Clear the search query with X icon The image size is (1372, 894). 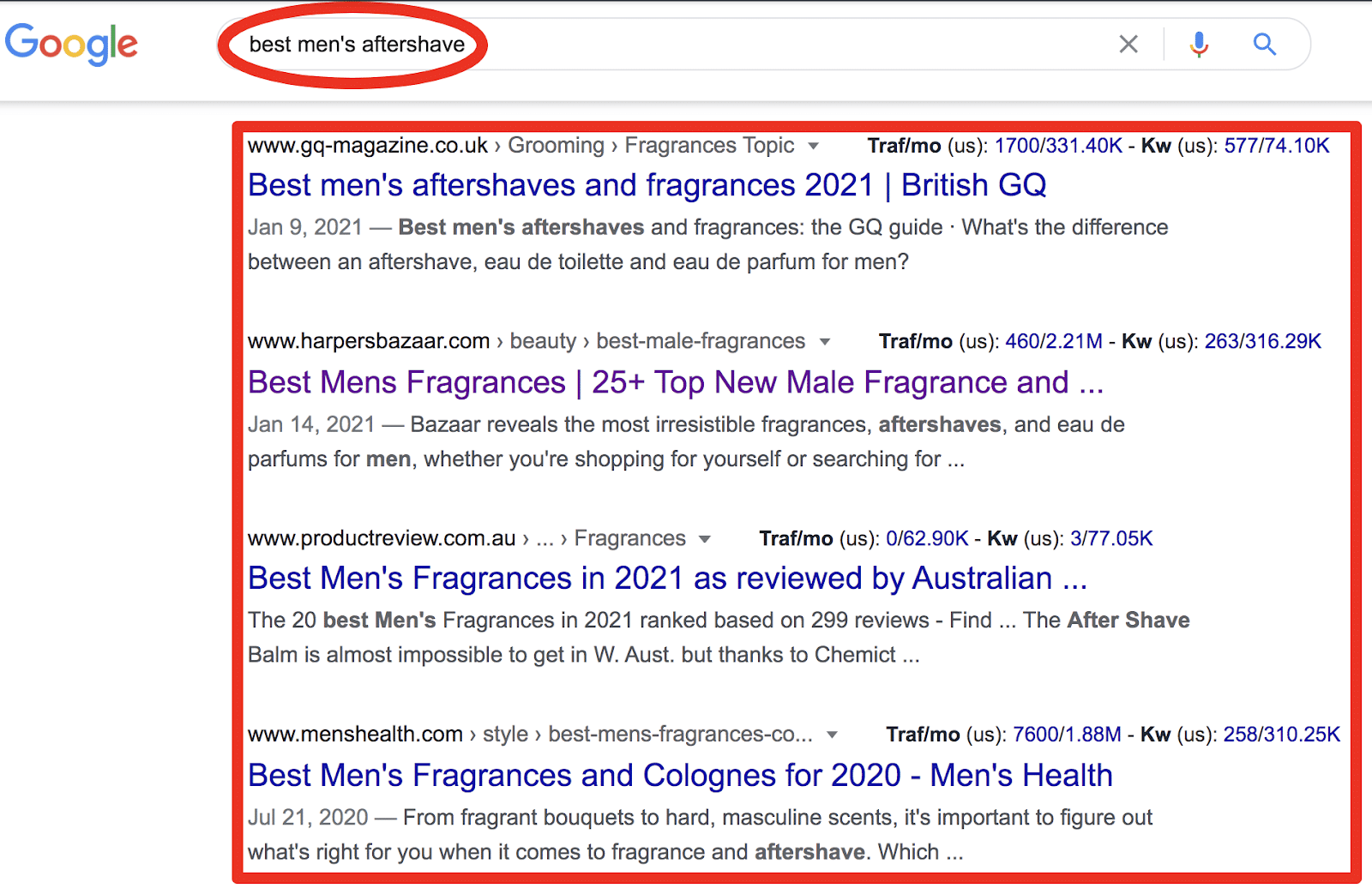point(1128,44)
